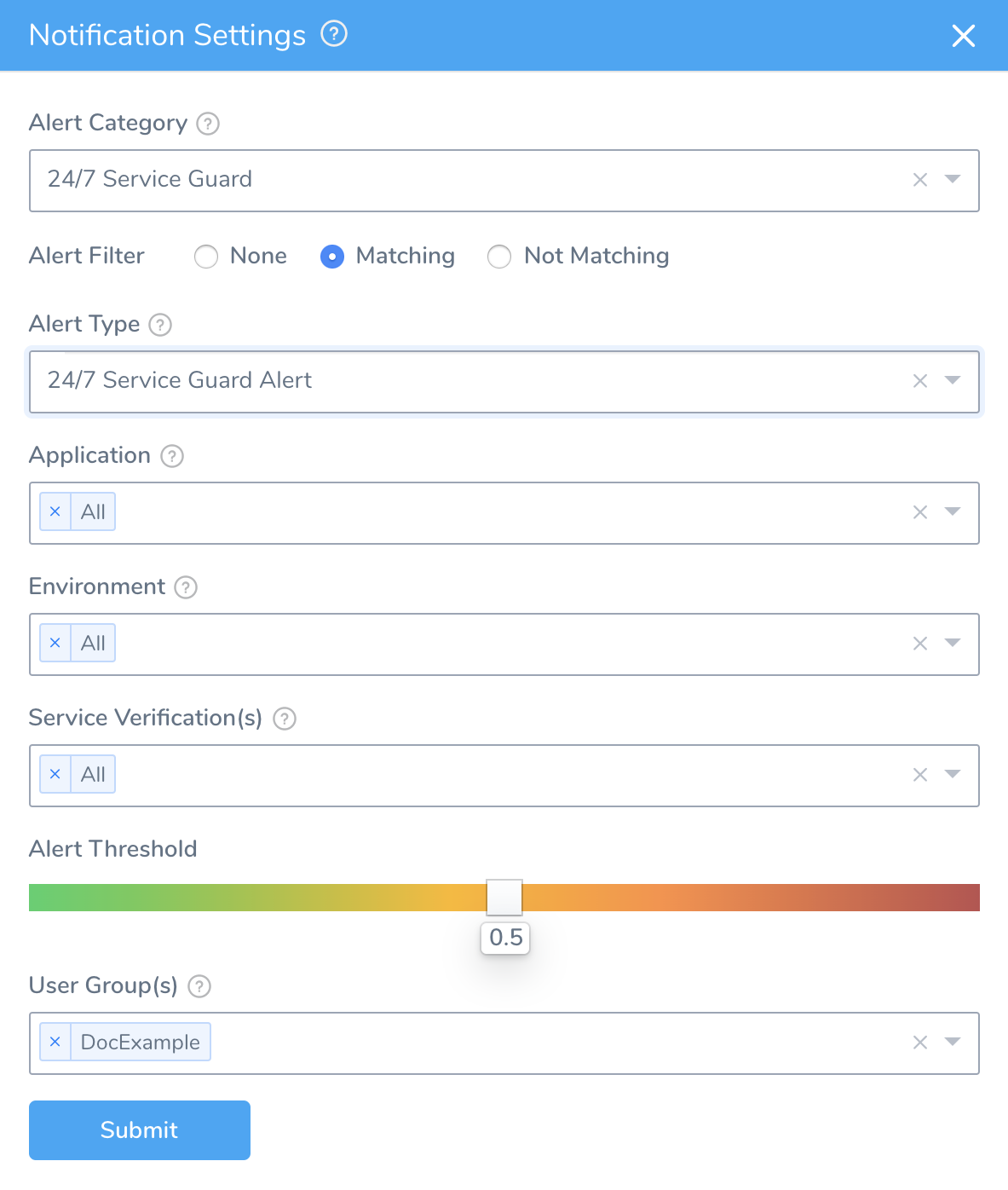The image size is (1008, 1190).
Task: Expand the Alert Category dropdown arrow
Action: click(x=953, y=179)
